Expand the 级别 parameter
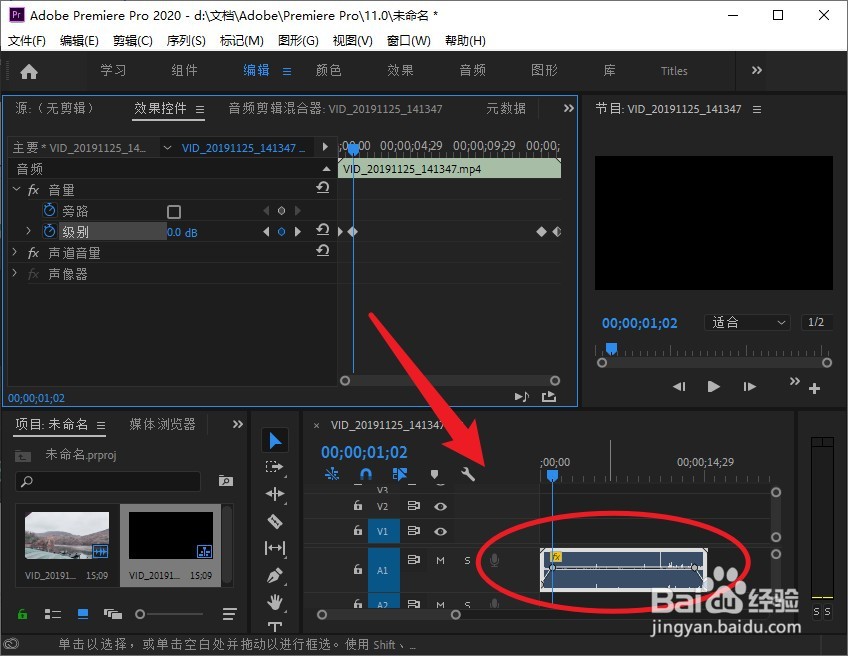The height and width of the screenshot is (656, 848). [x=28, y=231]
